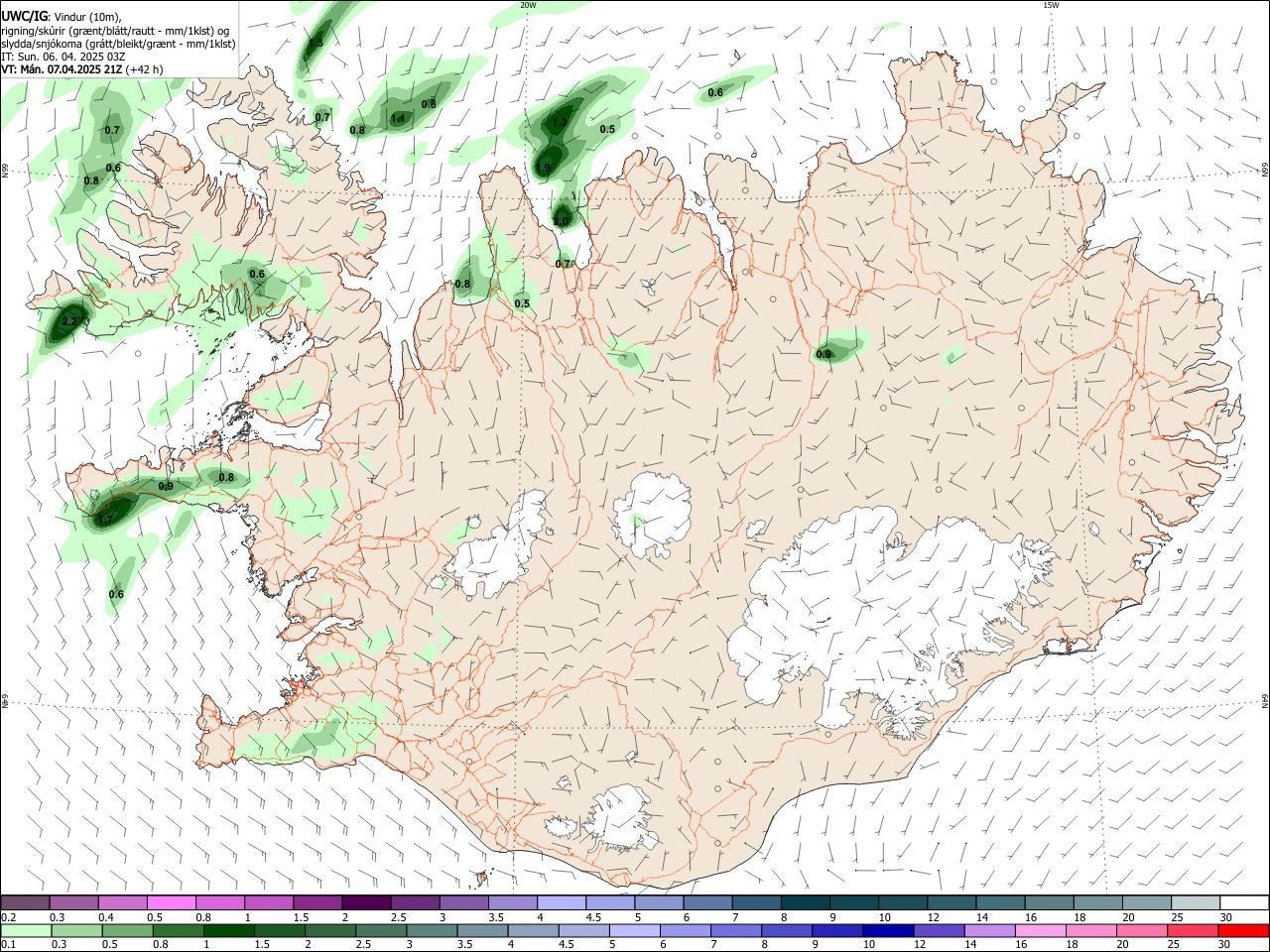Click the '1.3' value just above 1.9
This screenshot has height=952, width=1270.
tap(560, 123)
